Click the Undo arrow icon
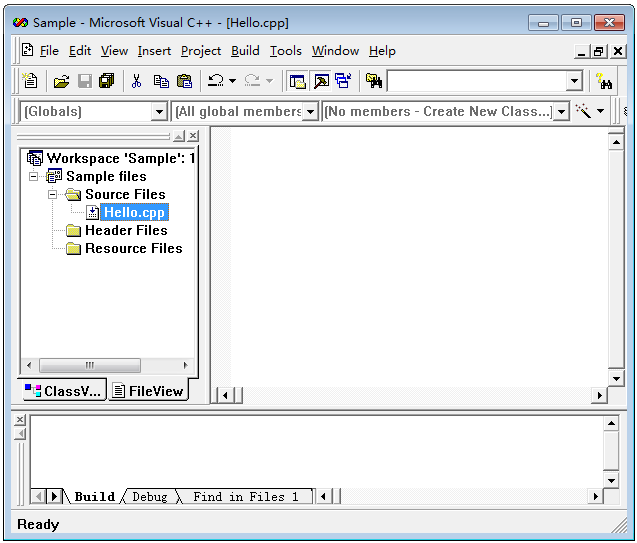The height and width of the screenshot is (543, 637). (215, 80)
